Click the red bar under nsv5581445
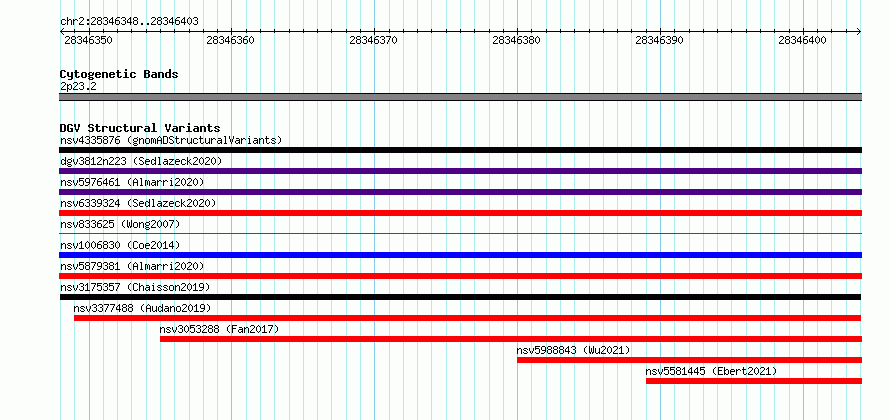890x420 pixels. (754, 381)
